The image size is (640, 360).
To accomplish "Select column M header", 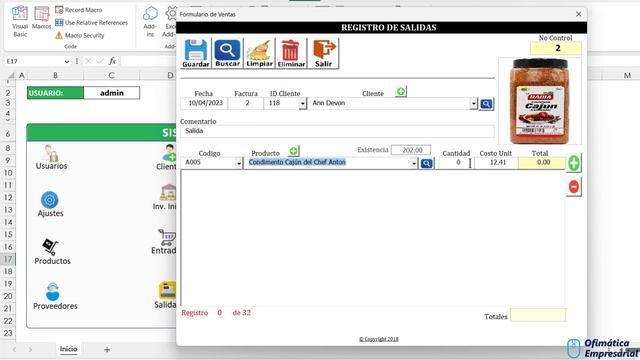I will pyautogui.click(x=627, y=76).
